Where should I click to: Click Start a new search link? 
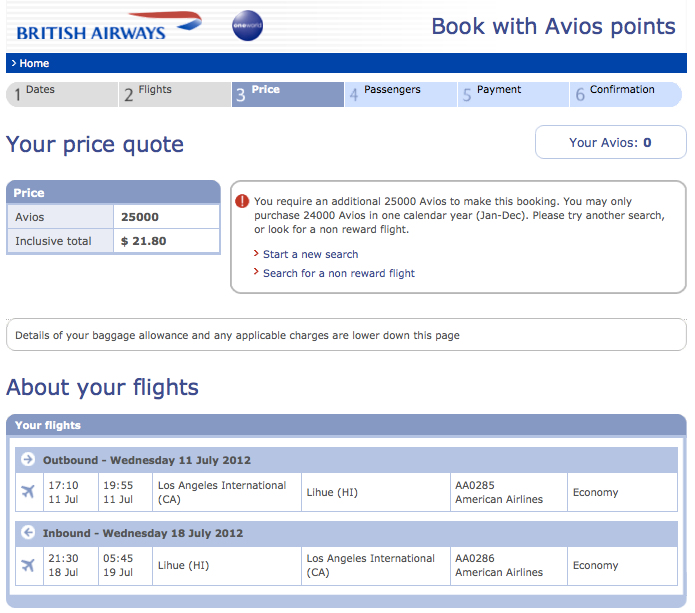click(310, 254)
